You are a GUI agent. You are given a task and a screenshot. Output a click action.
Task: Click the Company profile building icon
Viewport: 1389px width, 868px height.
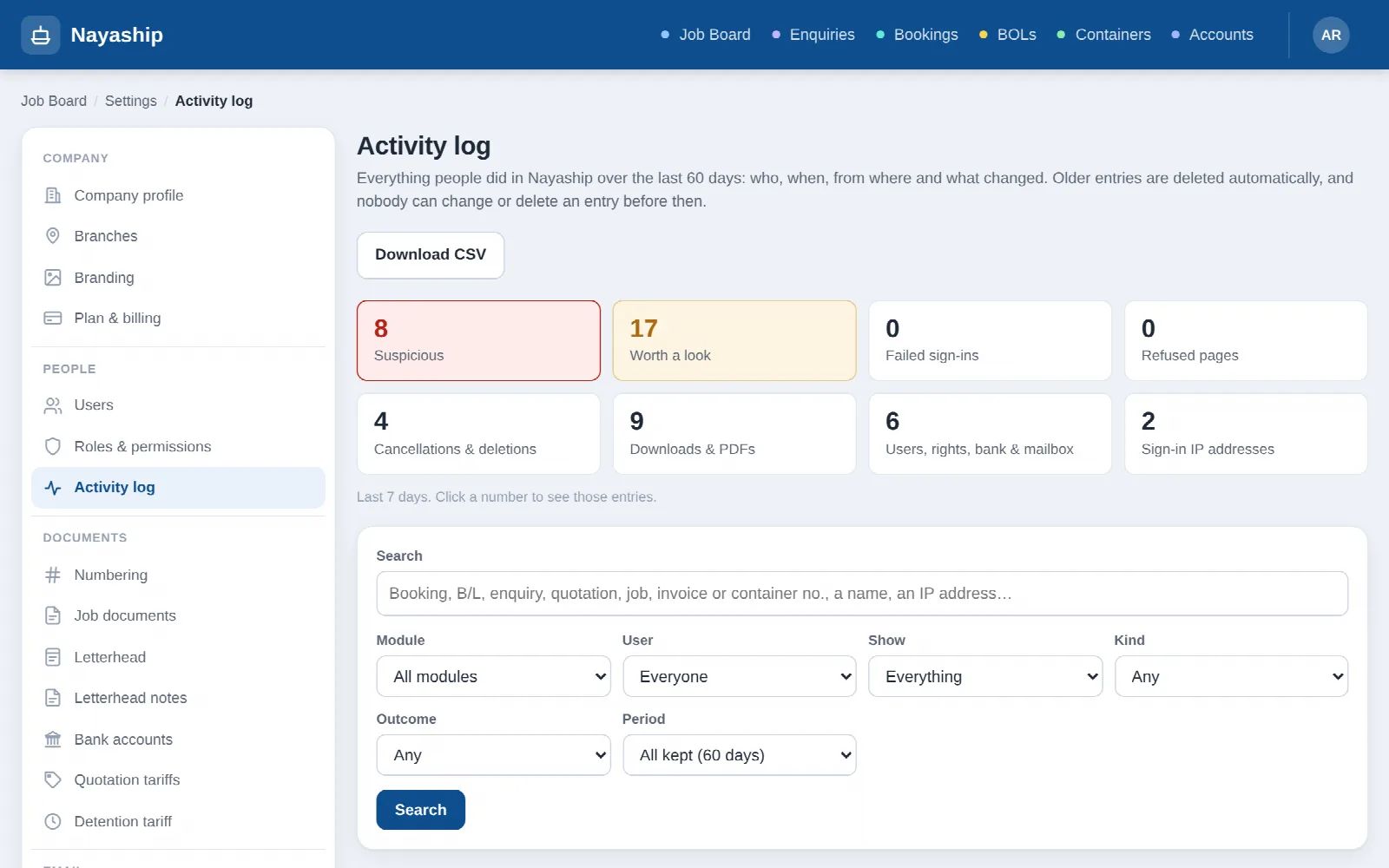pos(53,195)
